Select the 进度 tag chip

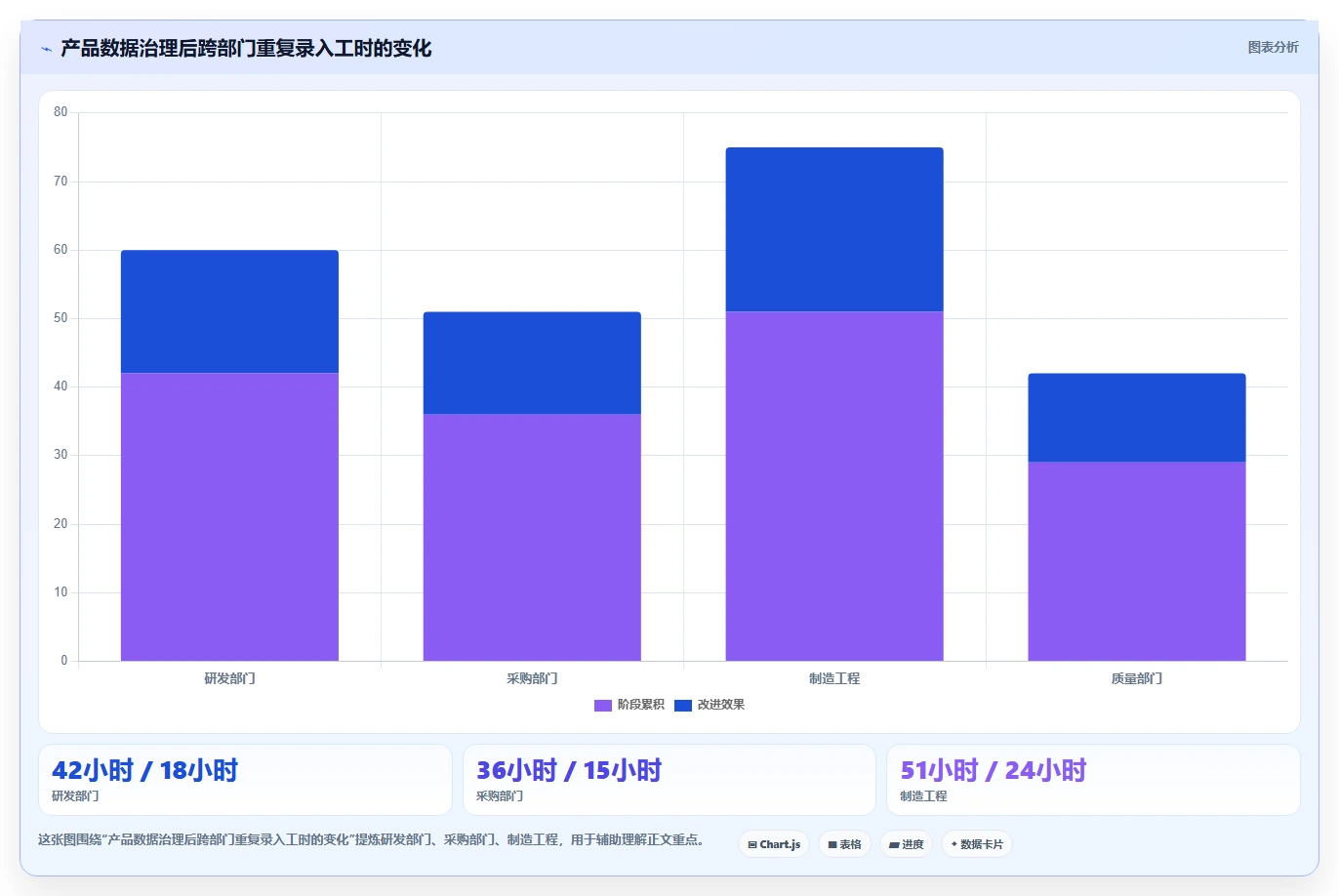coord(906,844)
